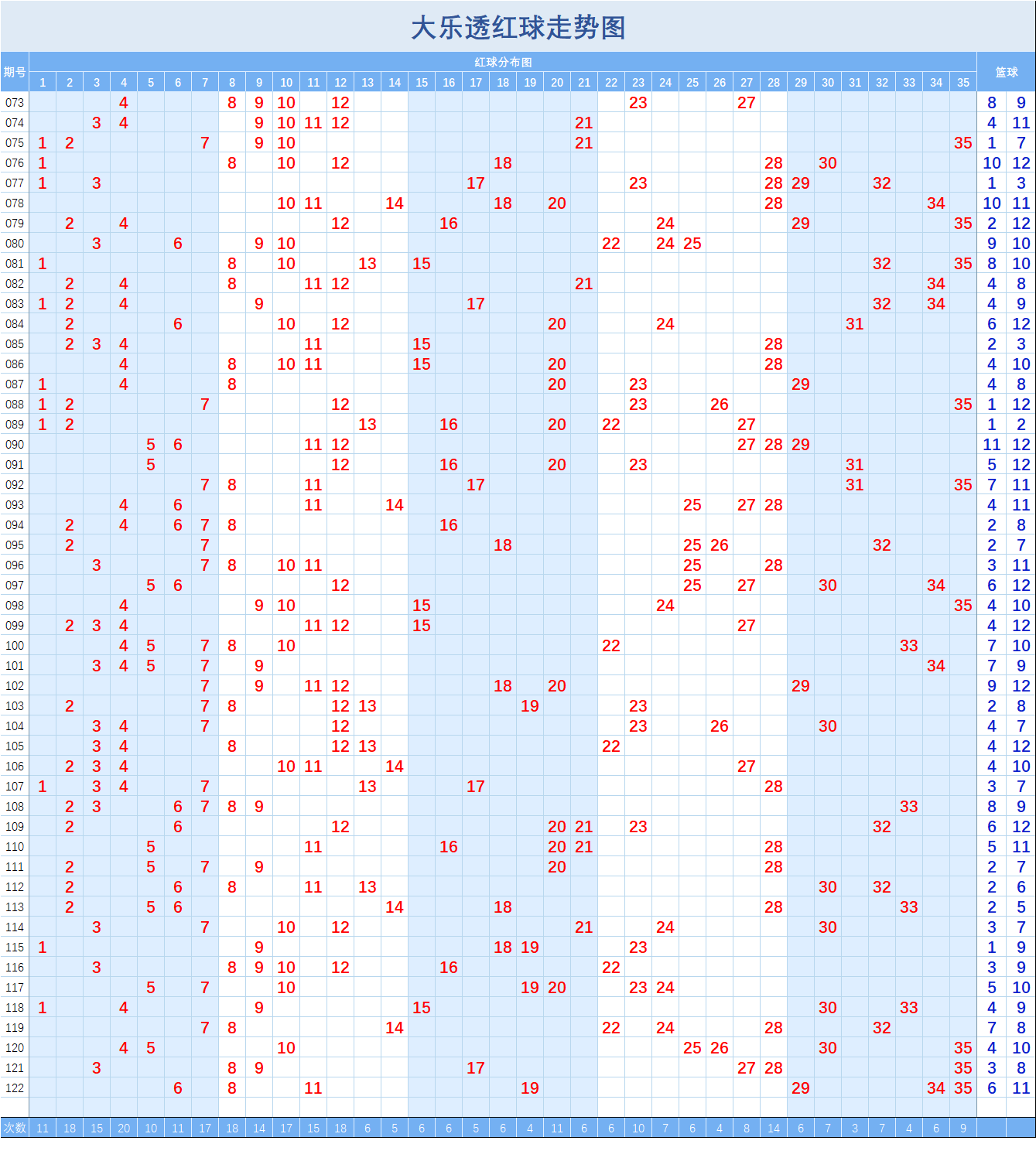Select red number 35 in row 075
The height and width of the screenshot is (1161, 1036).
pos(963,143)
